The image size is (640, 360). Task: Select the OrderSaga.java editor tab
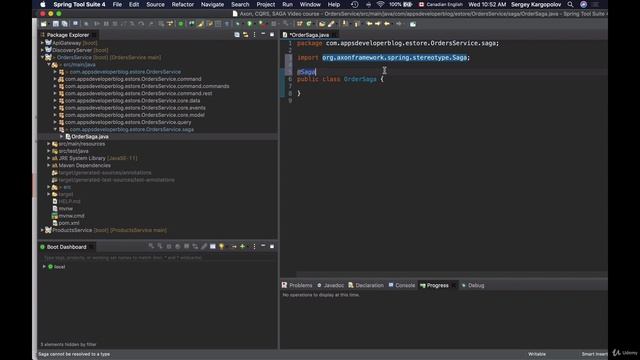pos(309,35)
